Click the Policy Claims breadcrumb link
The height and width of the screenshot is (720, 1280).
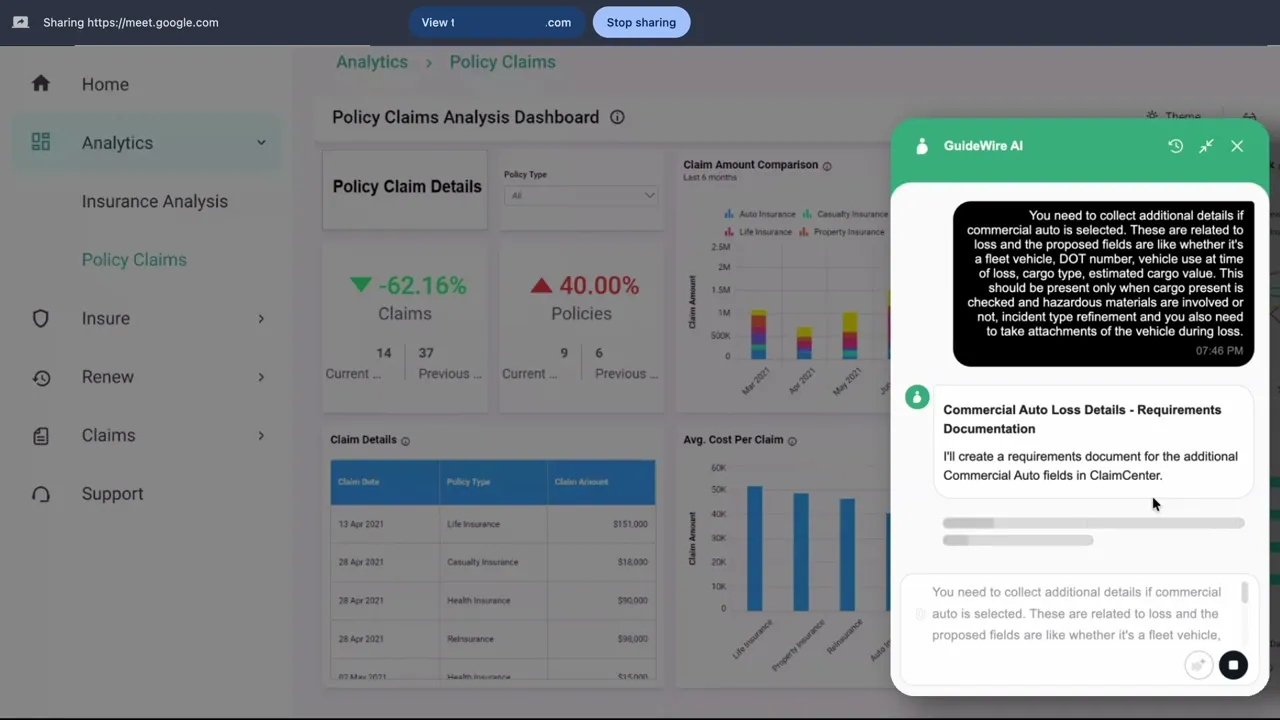[x=502, y=62]
